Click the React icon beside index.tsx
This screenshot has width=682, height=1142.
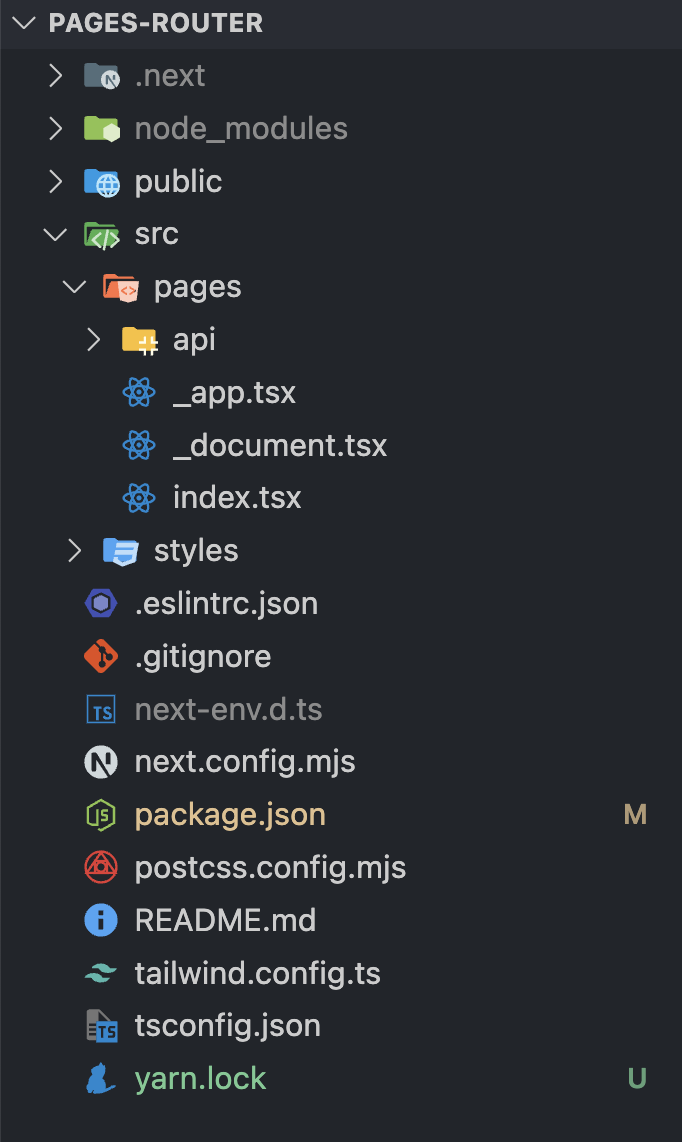point(139,498)
